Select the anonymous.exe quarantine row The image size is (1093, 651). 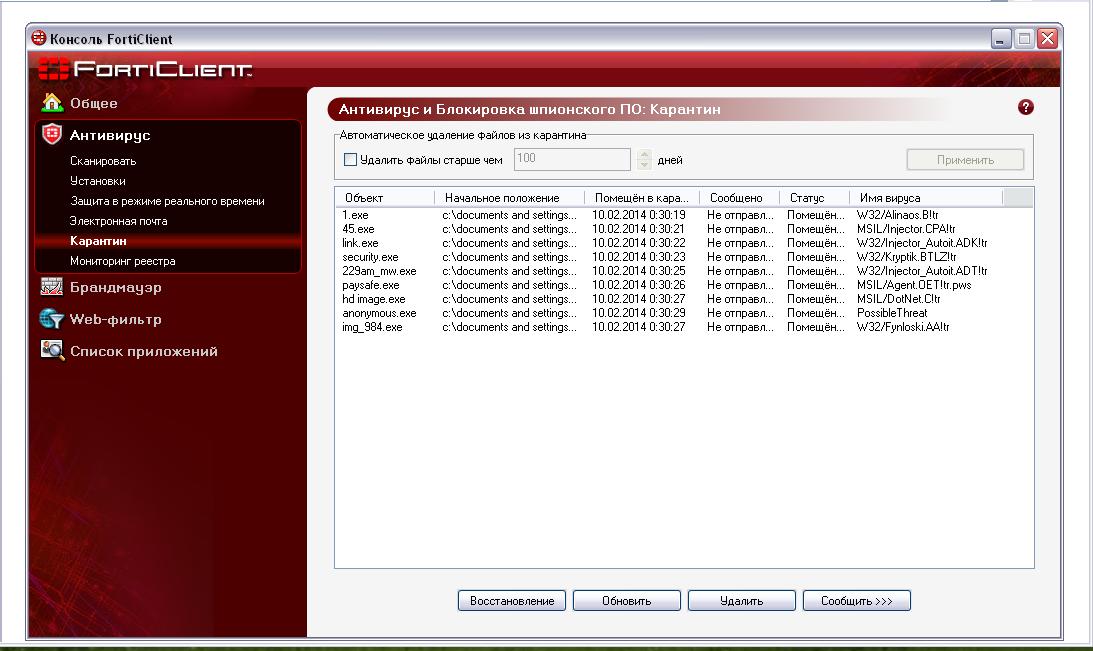point(669,313)
